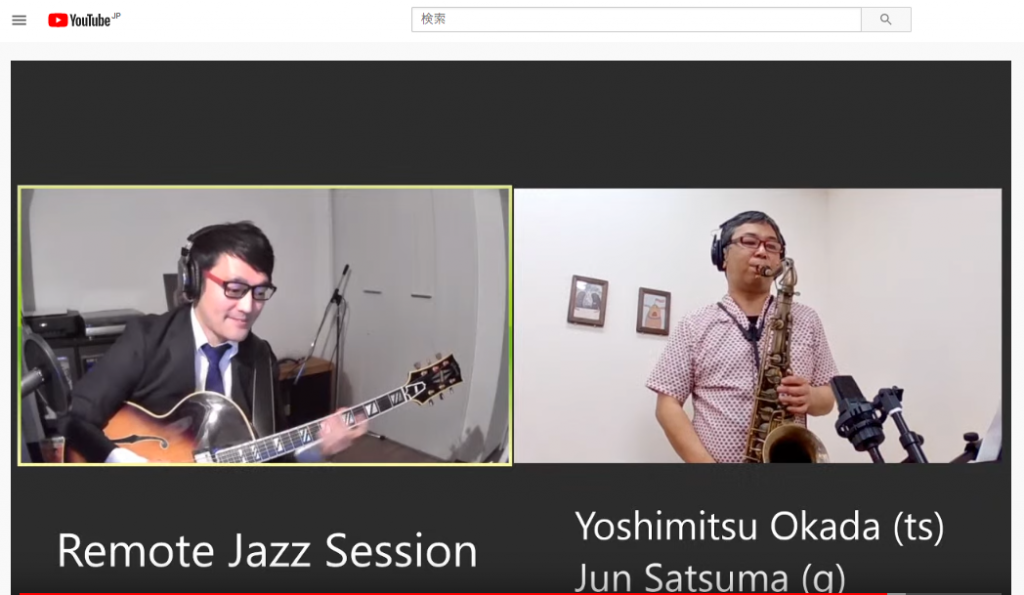Click the 'Jun Satsuma (g)' credit text
The height and width of the screenshot is (595, 1024).
[710, 578]
